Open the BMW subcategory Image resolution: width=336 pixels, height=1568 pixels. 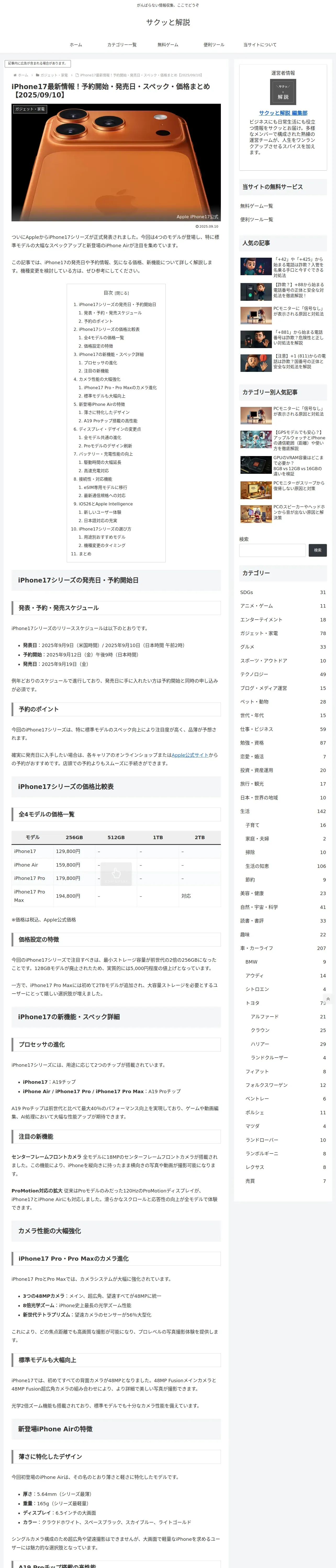pyautogui.click(x=285, y=962)
